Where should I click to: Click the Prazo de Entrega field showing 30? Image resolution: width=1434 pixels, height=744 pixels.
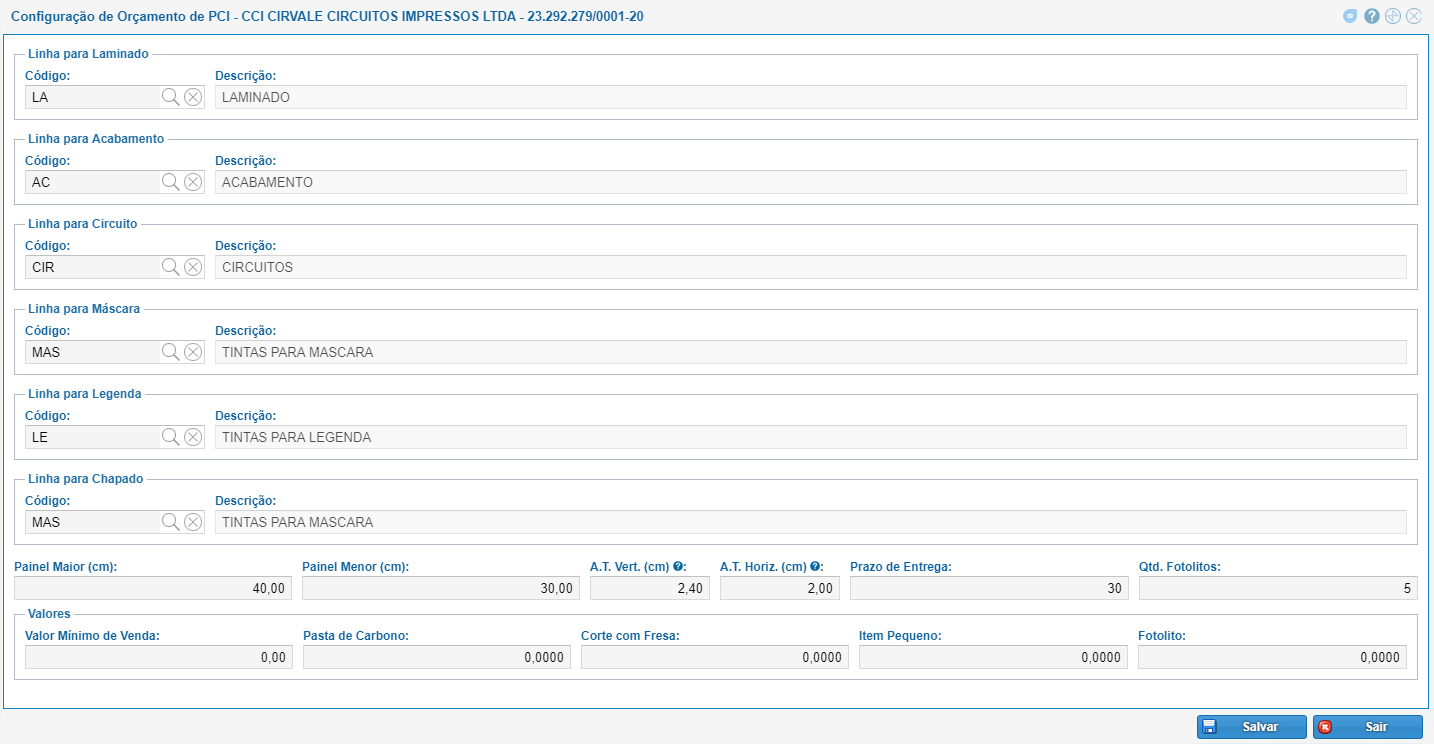pyautogui.click(x=989, y=588)
